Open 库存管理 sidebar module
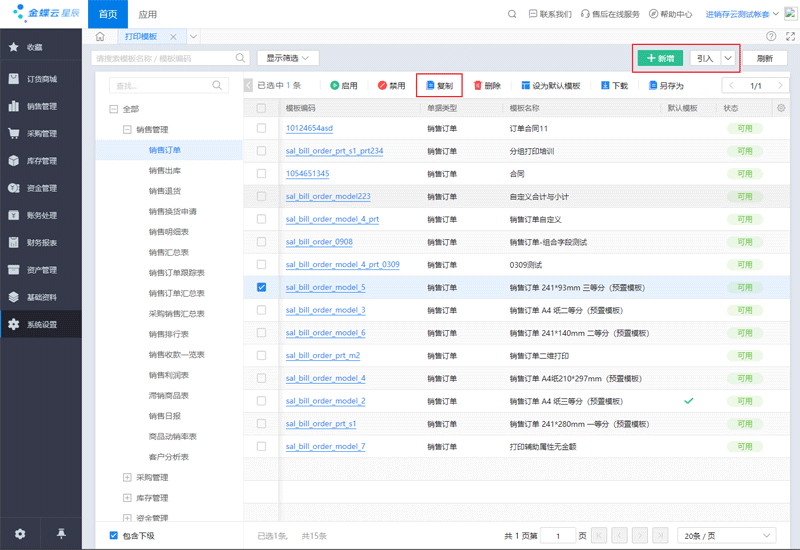The image size is (800, 550). (41, 161)
